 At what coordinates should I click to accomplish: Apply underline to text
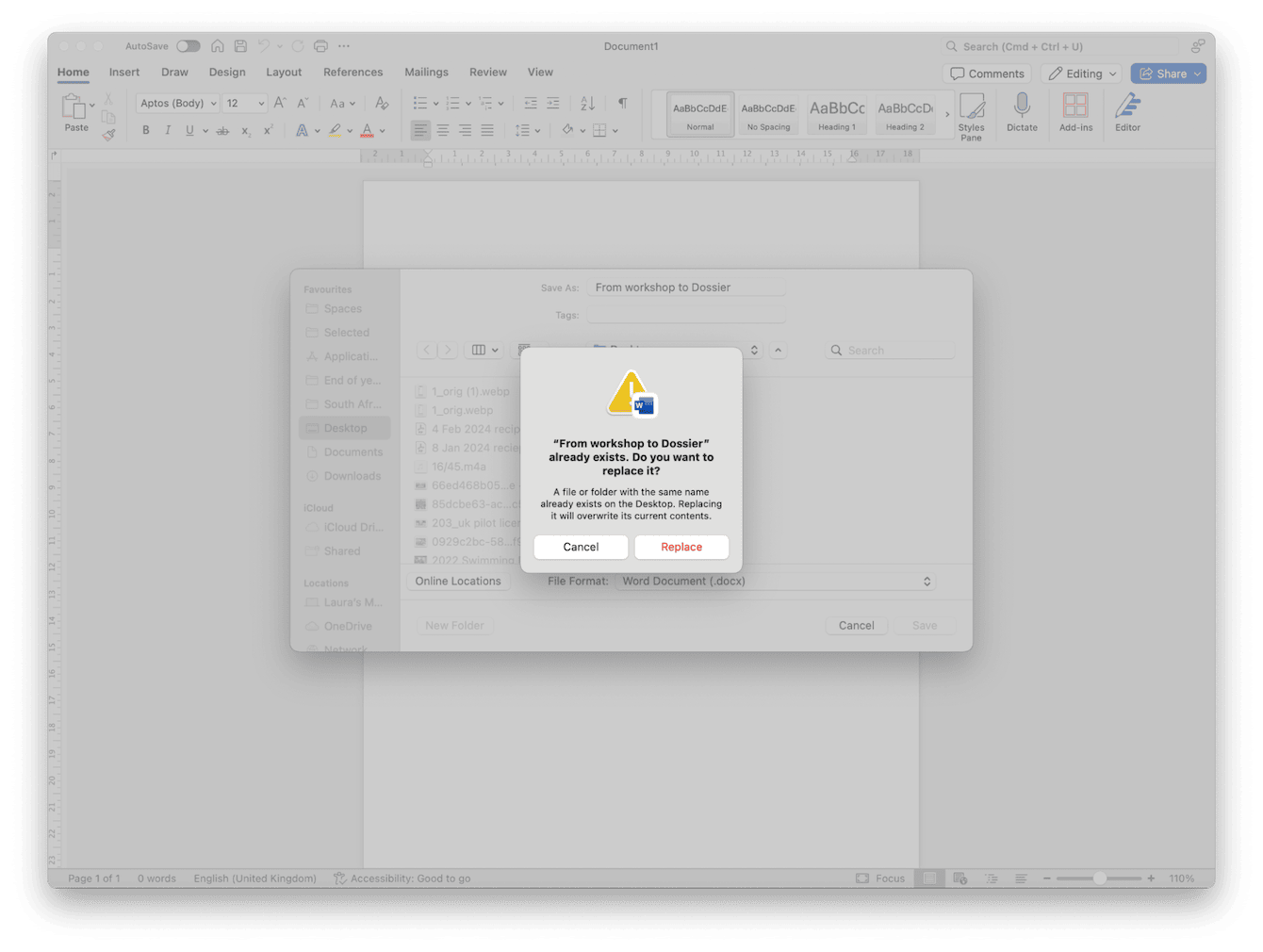coord(189,130)
